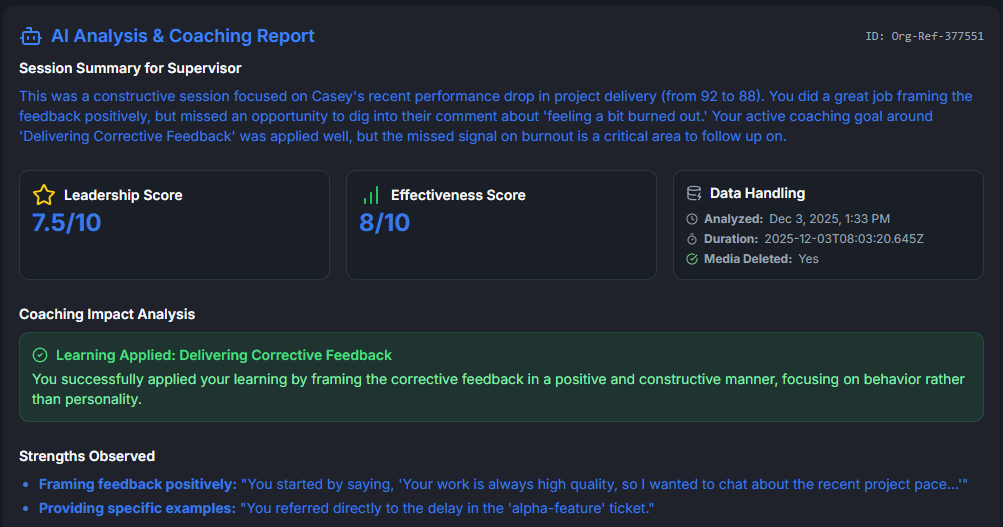Click the 7.5/10 leadership score value

[67, 222]
